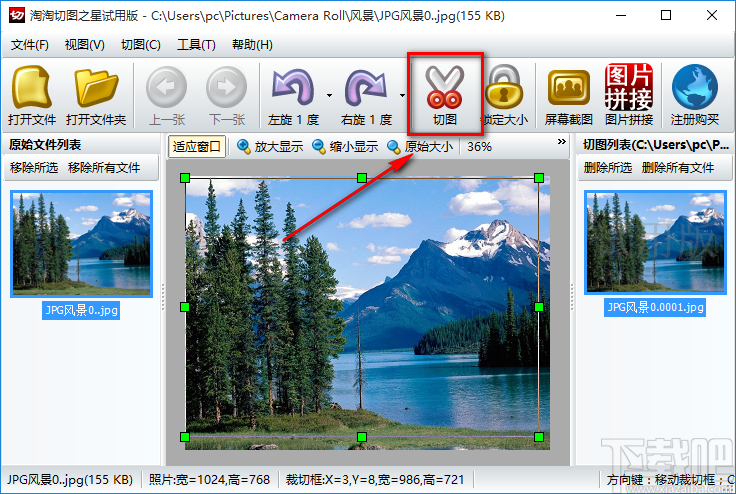The width and height of the screenshot is (736, 494).
Task: Select the JPG风景0.0001.jpg cropped thumbnail
Action: [x=655, y=243]
